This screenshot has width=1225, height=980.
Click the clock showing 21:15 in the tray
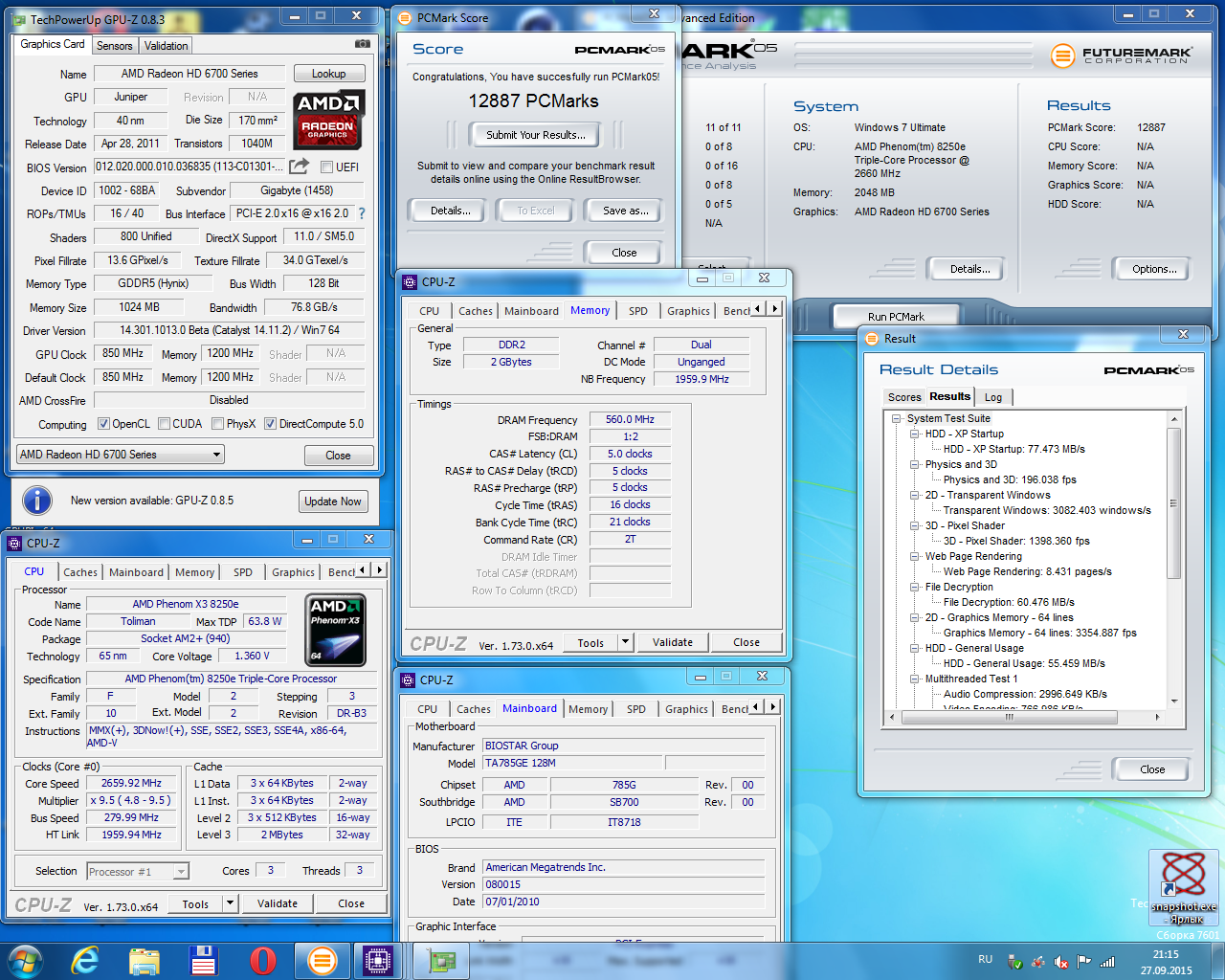[x=1166, y=954]
